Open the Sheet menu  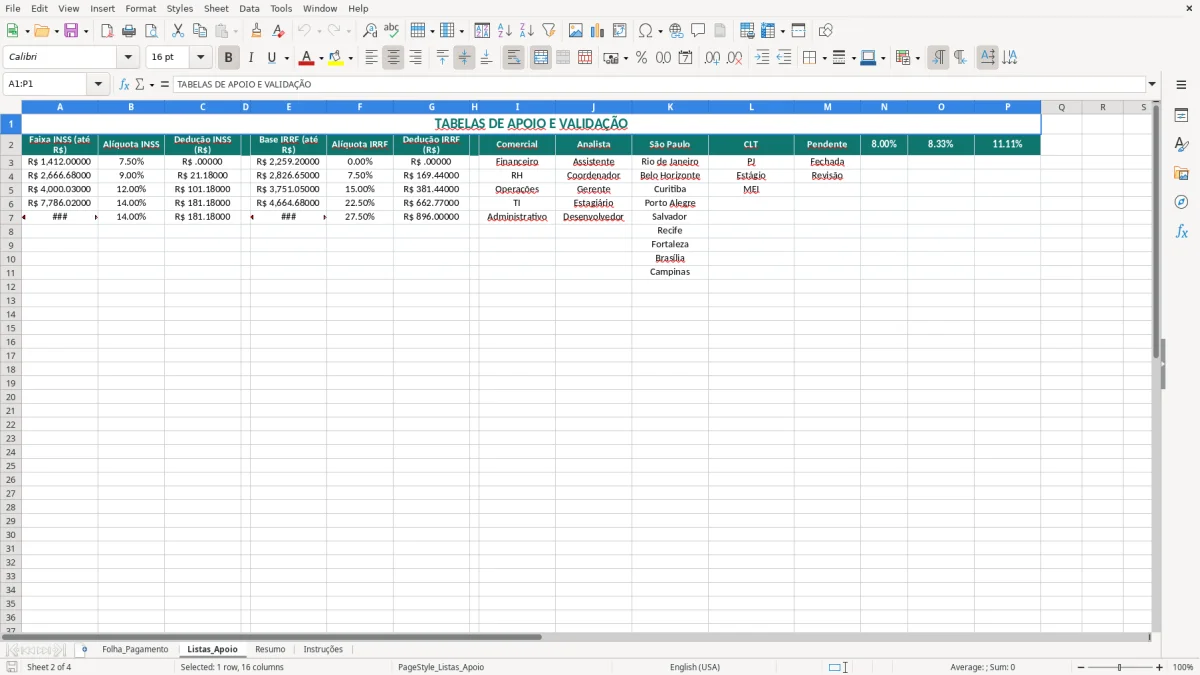click(216, 8)
